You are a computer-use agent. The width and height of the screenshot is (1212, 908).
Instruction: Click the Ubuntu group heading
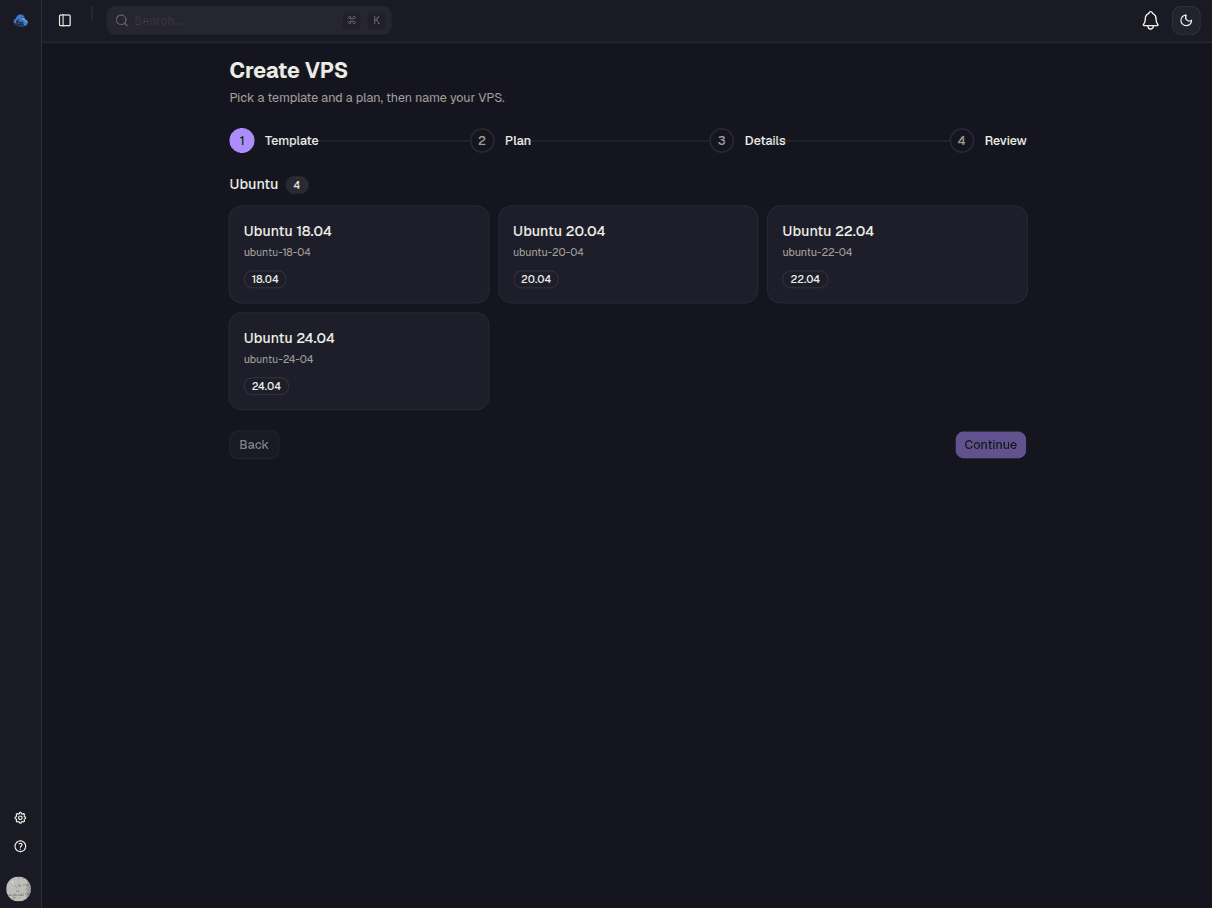pyautogui.click(x=254, y=184)
